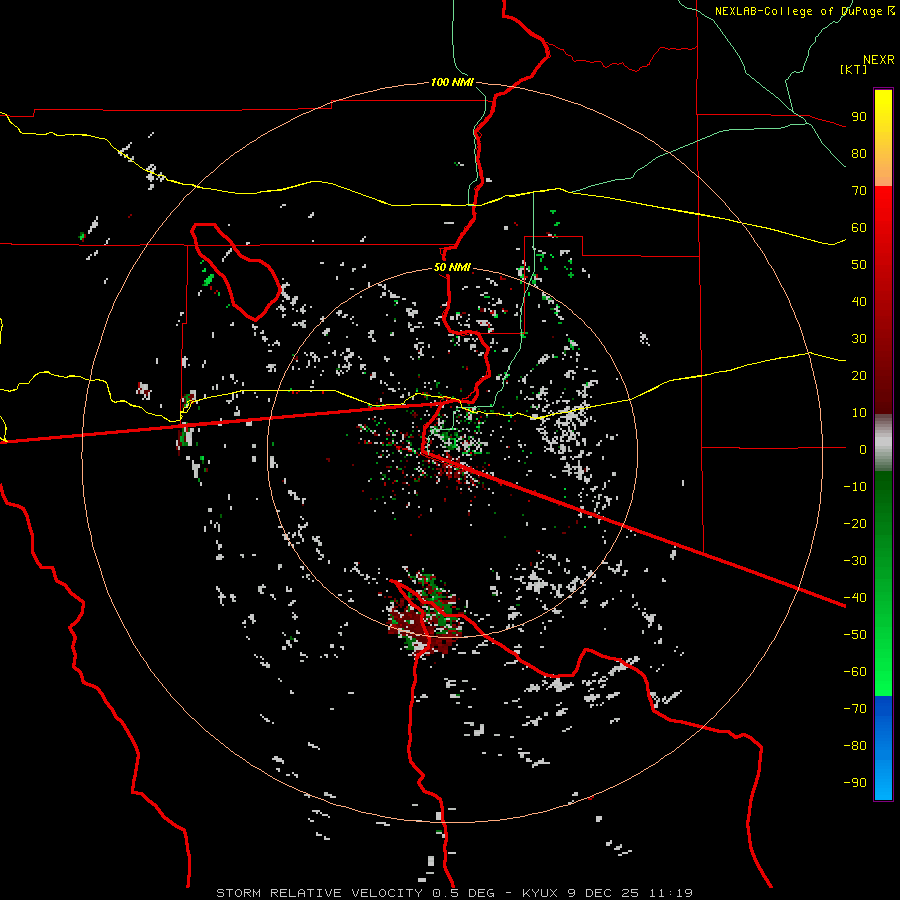The width and height of the screenshot is (900, 900).
Task: Click the positive 20 value on the scale
Action: pos(859,375)
